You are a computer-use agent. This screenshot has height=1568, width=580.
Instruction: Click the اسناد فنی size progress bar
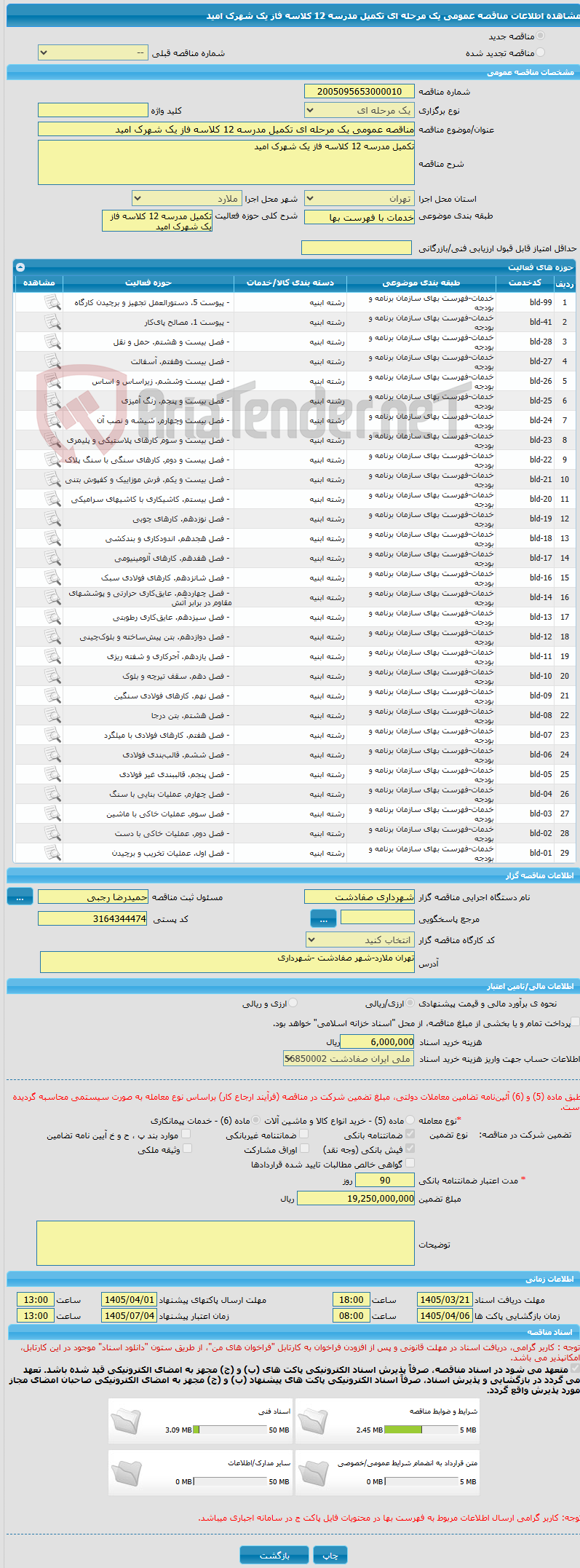pyautogui.click(x=231, y=1430)
